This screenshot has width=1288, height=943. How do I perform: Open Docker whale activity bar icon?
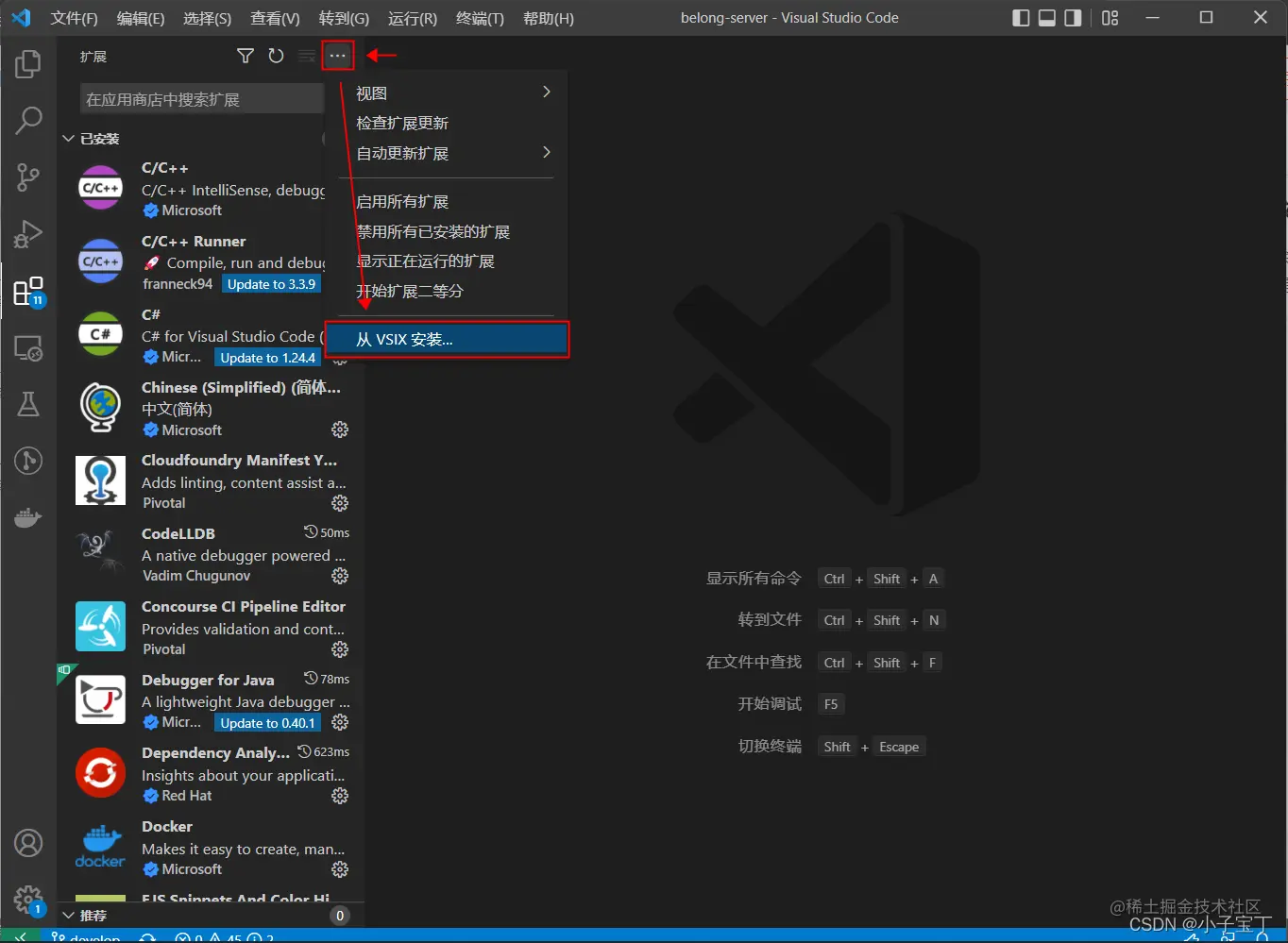(28, 517)
